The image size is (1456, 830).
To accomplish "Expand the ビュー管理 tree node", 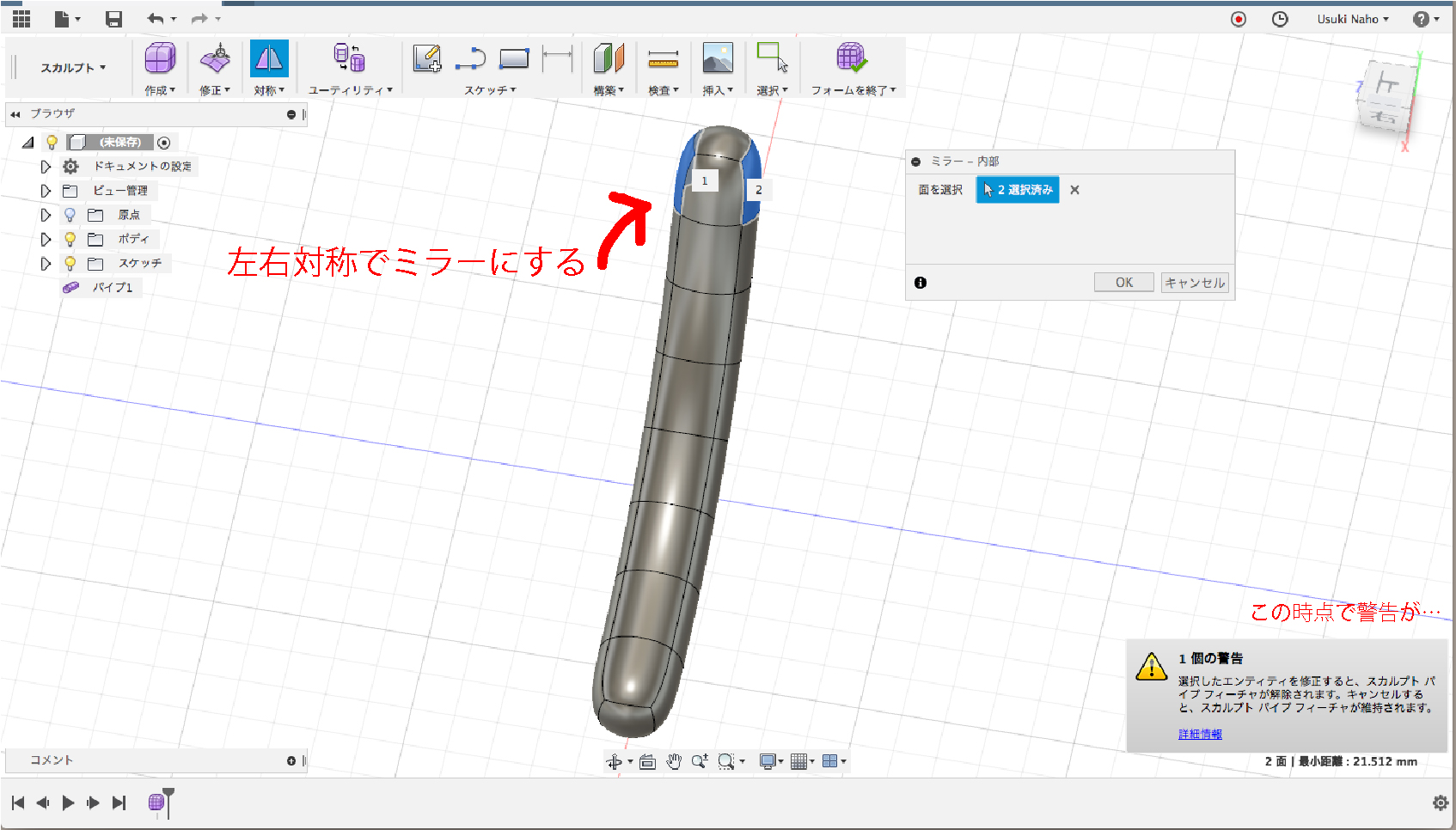I will [x=46, y=191].
